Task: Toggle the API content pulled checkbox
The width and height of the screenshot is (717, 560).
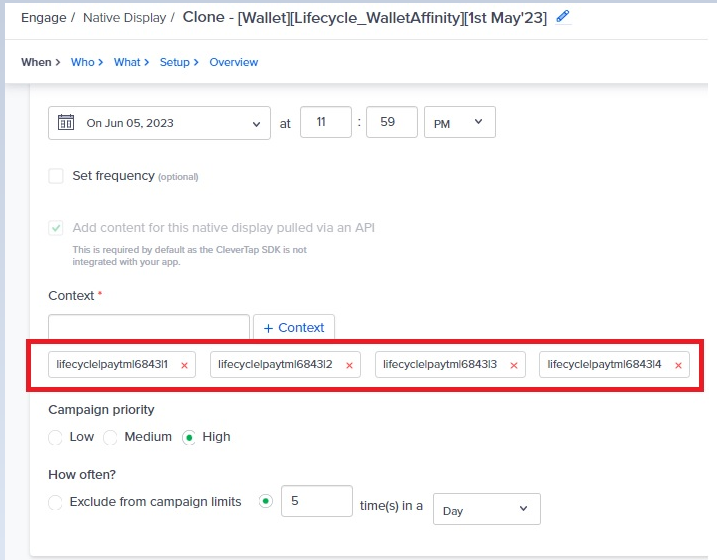Action: (56, 228)
